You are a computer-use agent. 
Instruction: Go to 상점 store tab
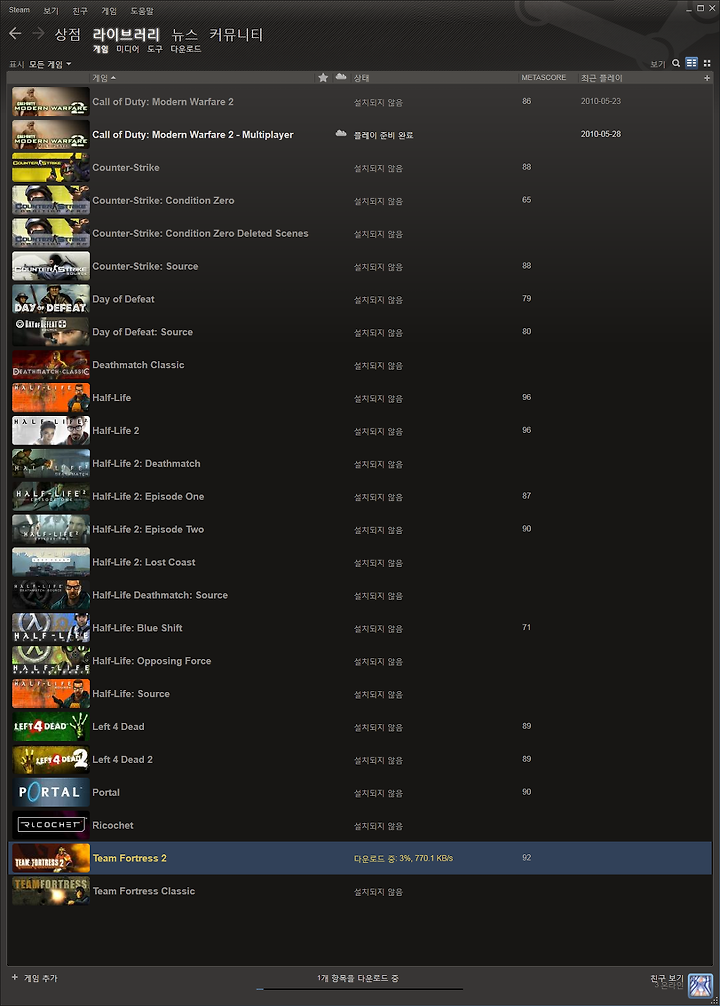click(x=67, y=34)
